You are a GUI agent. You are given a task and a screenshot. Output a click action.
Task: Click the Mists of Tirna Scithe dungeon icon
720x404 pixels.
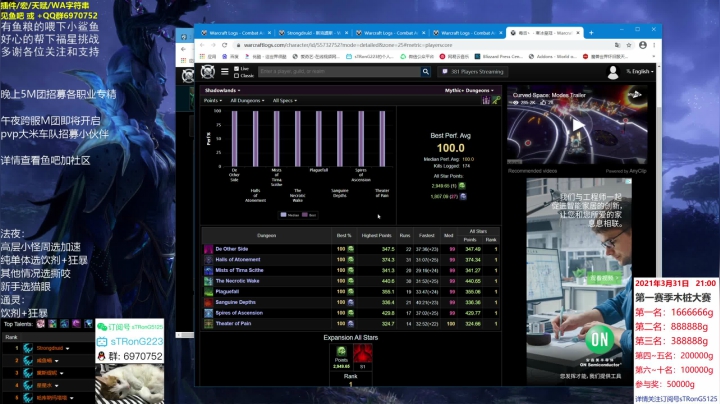[x=208, y=270]
